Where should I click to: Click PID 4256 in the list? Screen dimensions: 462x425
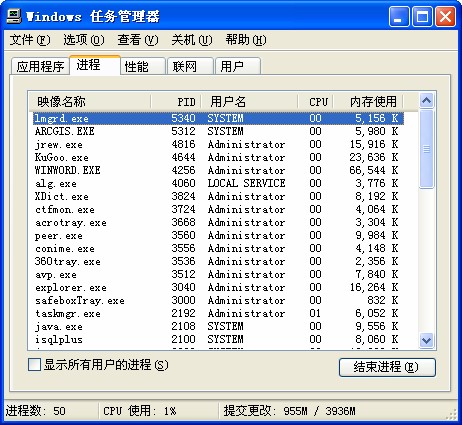click(183, 170)
